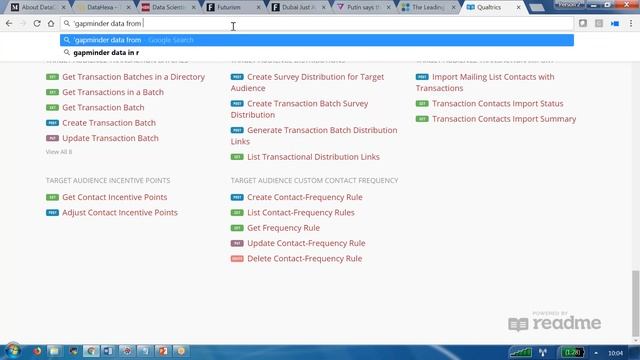The height and width of the screenshot is (360, 640).
Task: Switch to the Dubai Just tab
Action: click(x=297, y=7)
